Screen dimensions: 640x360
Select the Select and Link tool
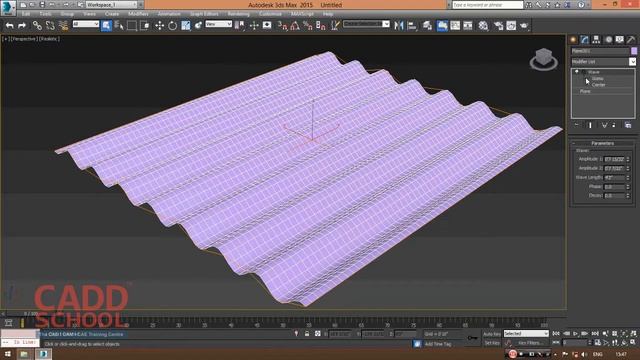(37, 25)
